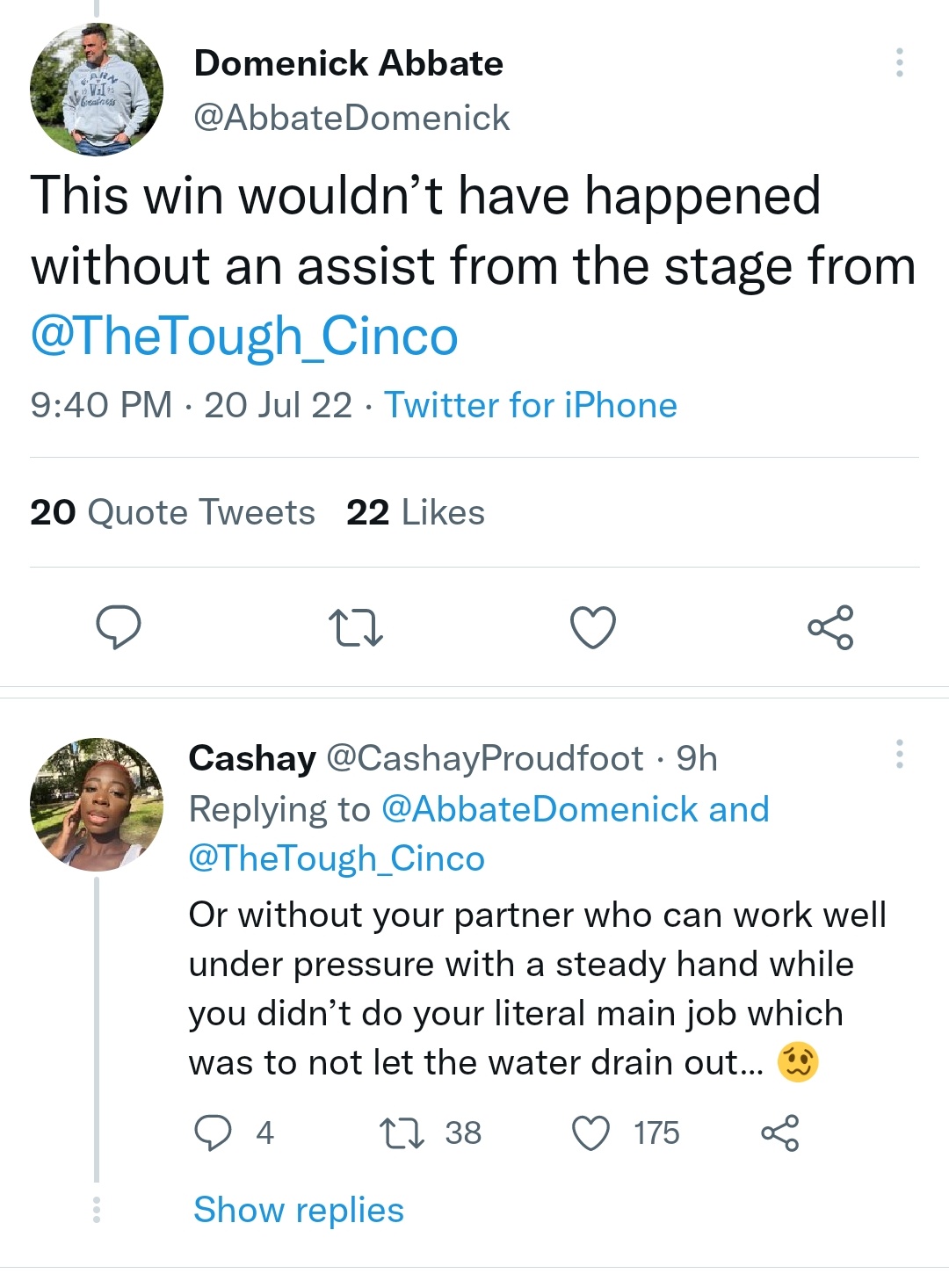
Task: Share Cashay's reply tweet
Action: point(780,1133)
